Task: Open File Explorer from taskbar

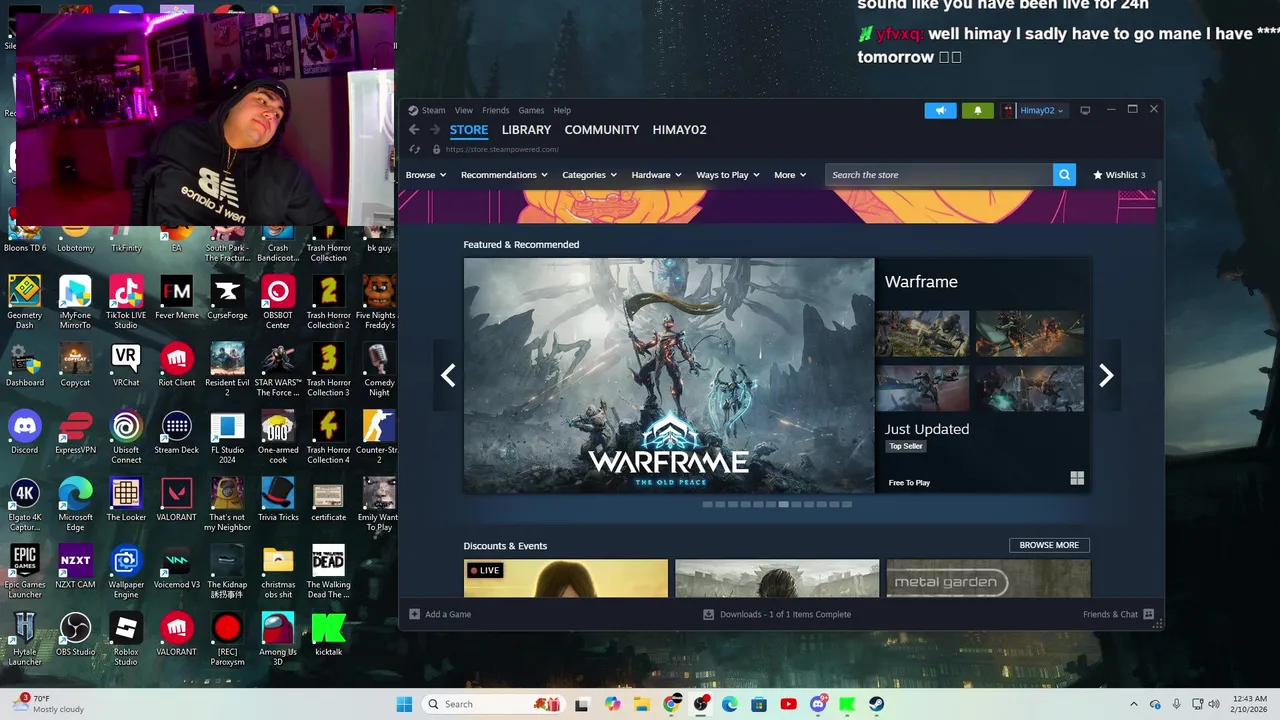Action: pos(642,704)
